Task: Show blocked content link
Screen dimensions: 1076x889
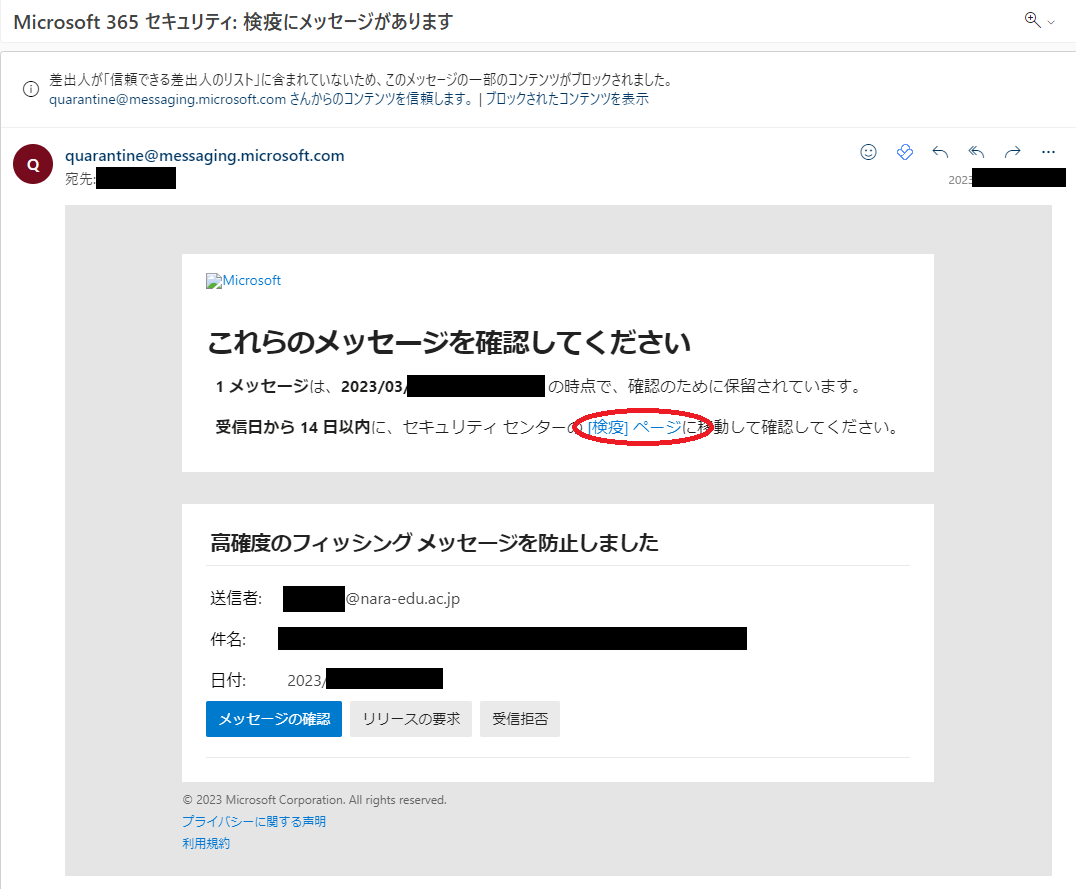Action: [x=567, y=100]
